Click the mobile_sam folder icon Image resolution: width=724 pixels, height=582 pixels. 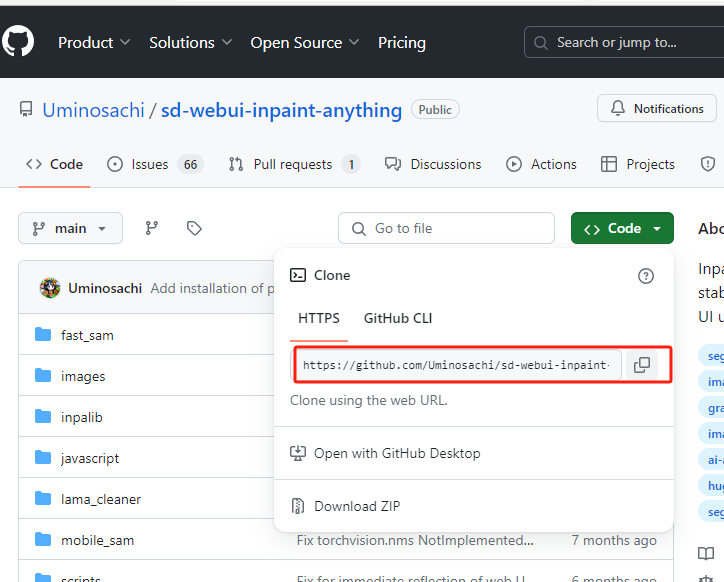click(x=43, y=539)
